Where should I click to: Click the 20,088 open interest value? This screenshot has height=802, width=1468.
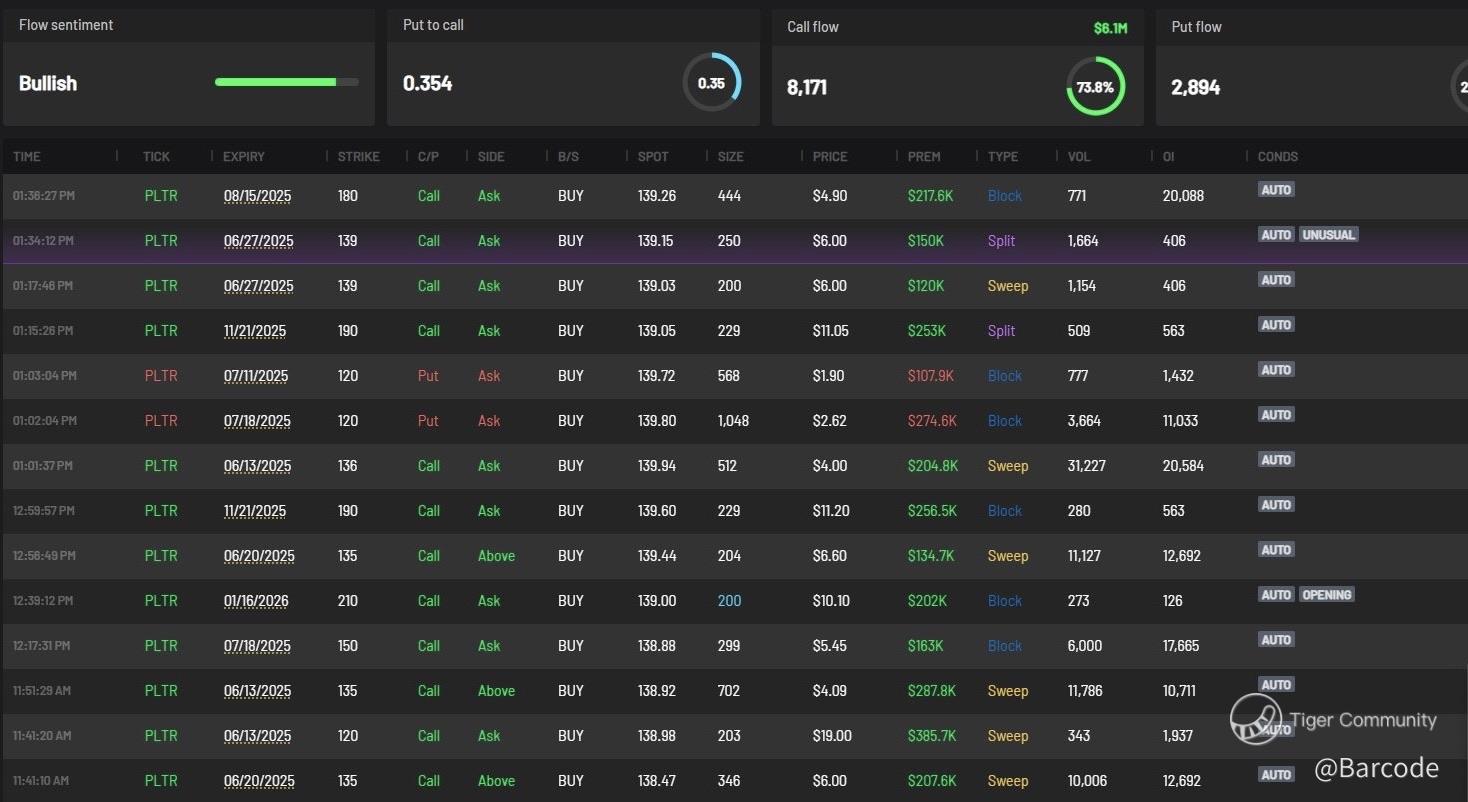point(1183,196)
